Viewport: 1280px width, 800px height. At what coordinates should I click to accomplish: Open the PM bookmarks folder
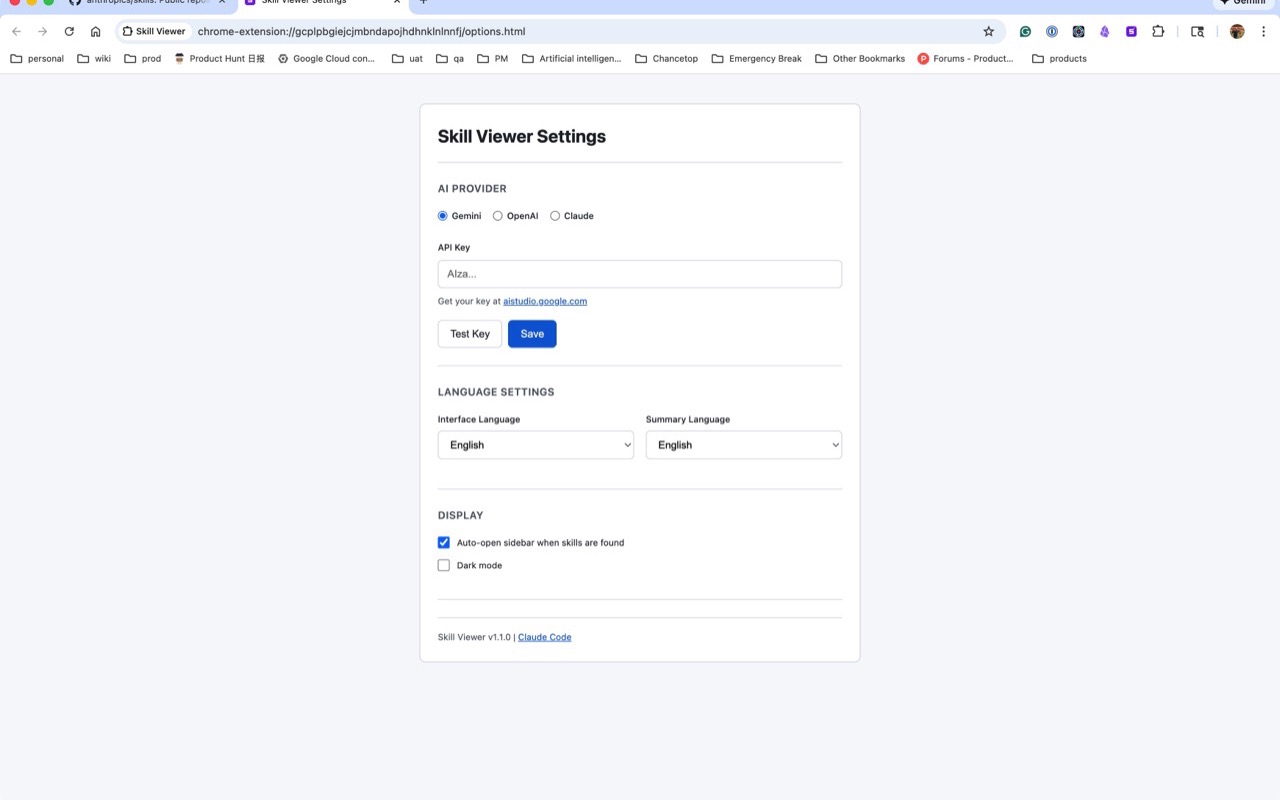[492, 59]
